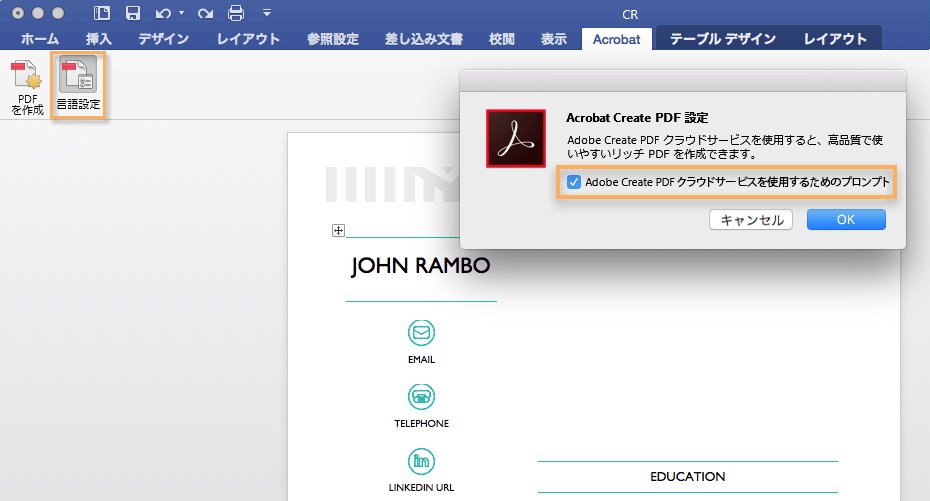This screenshot has width=930, height=501.
Task: Click the undo arrow icon
Action: click(163, 13)
